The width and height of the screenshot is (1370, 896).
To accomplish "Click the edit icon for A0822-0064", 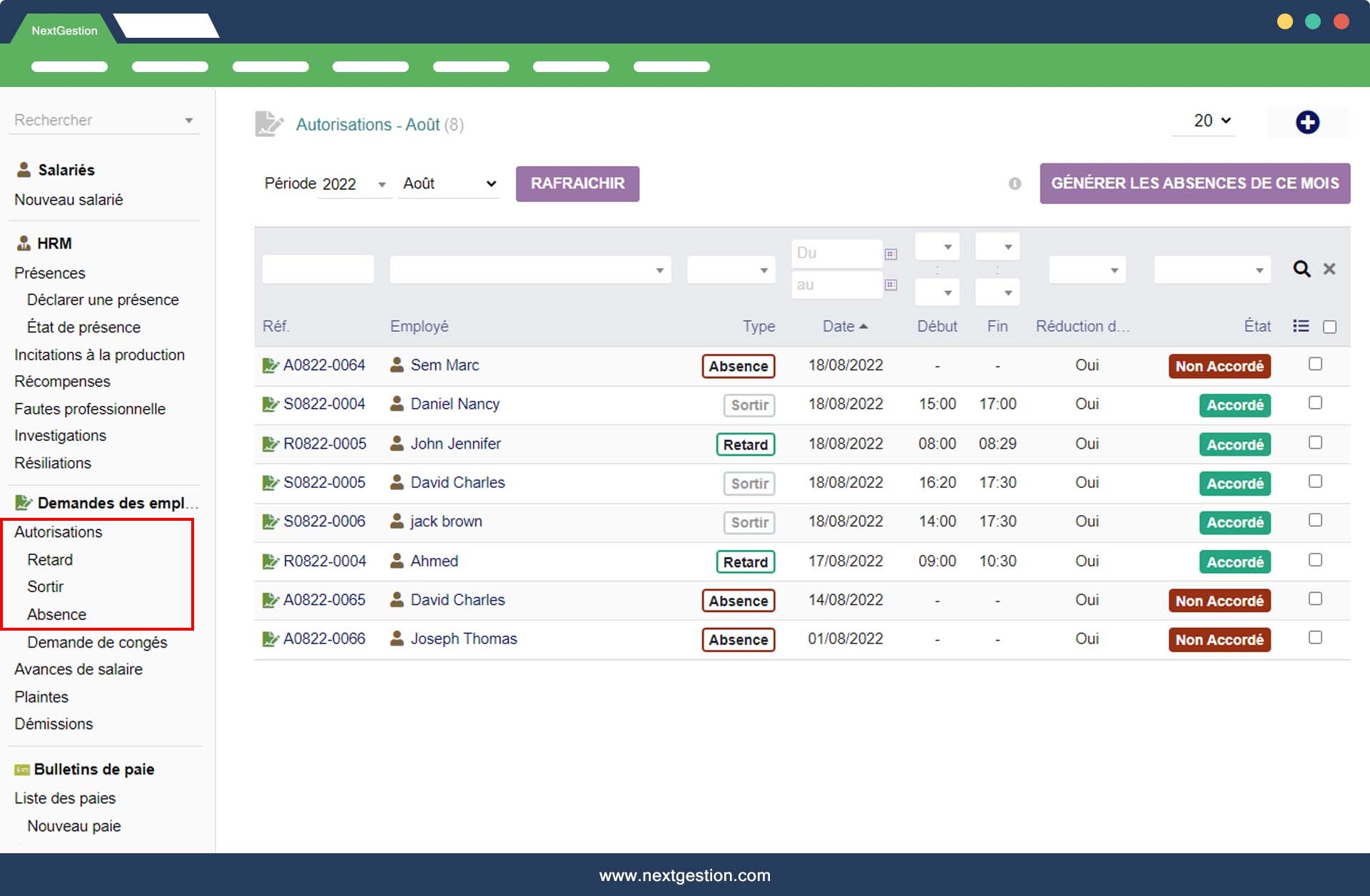I will pyautogui.click(x=270, y=366).
